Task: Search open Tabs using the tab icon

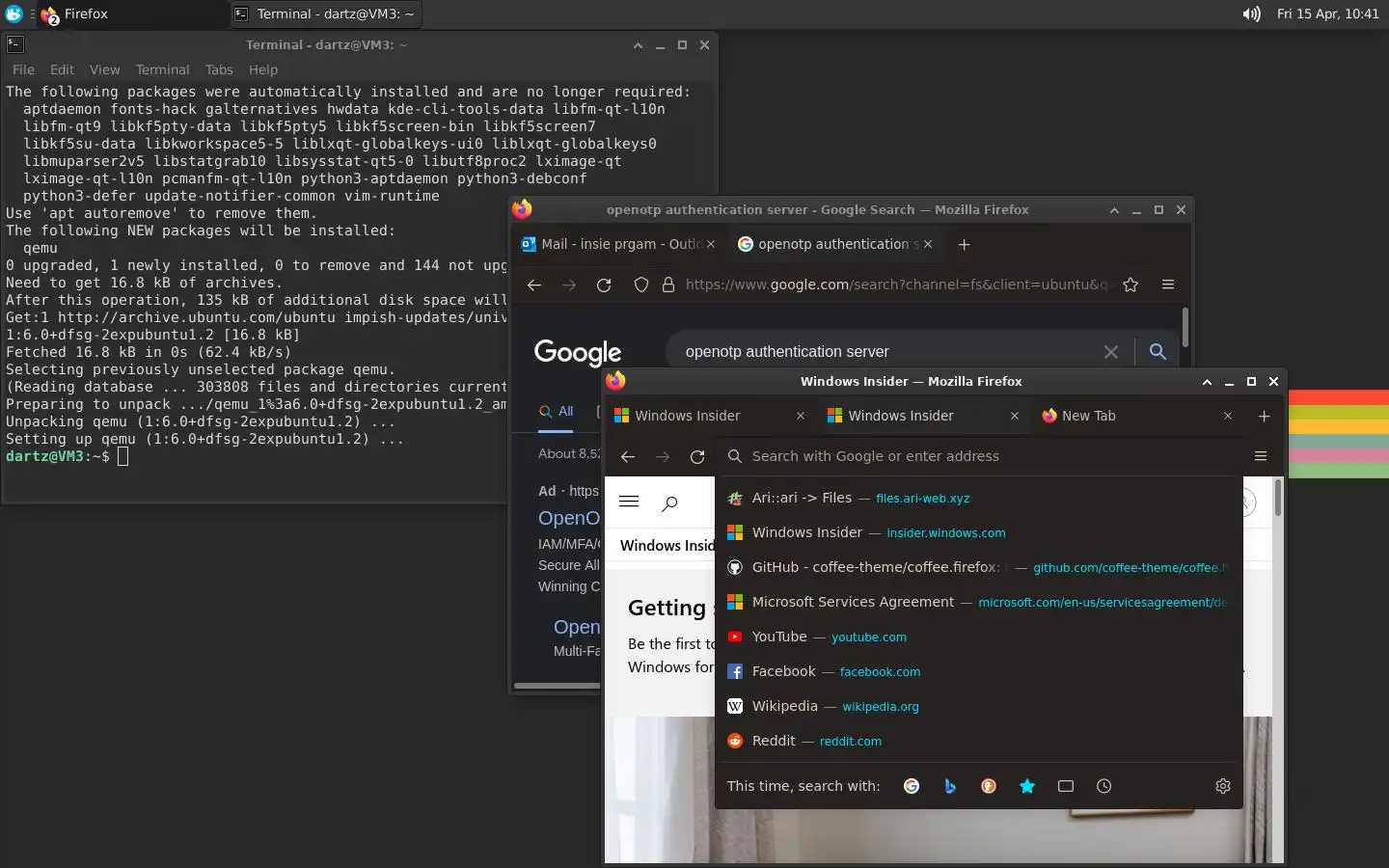Action: (1066, 786)
